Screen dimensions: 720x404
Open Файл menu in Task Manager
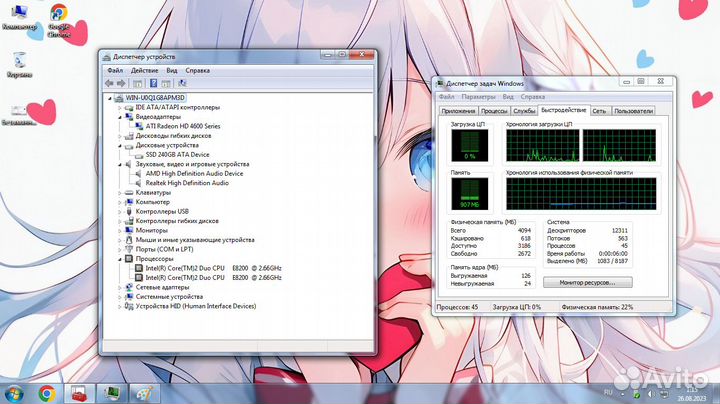click(446, 97)
